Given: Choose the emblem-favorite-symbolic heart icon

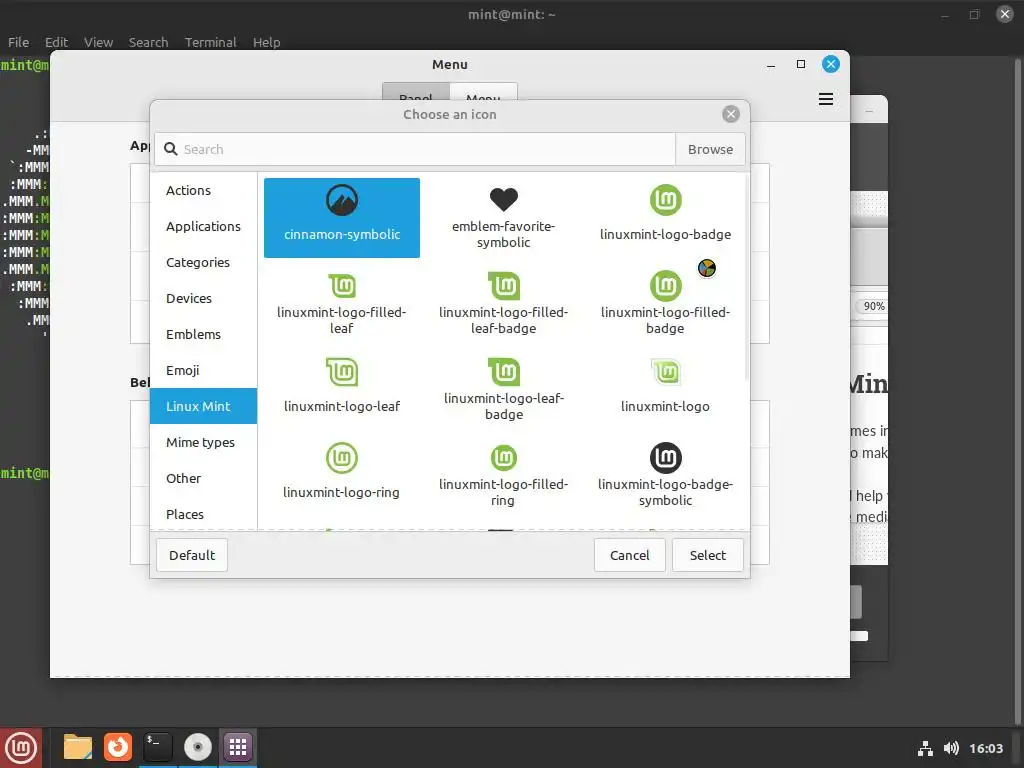Looking at the screenshot, I should (x=504, y=217).
